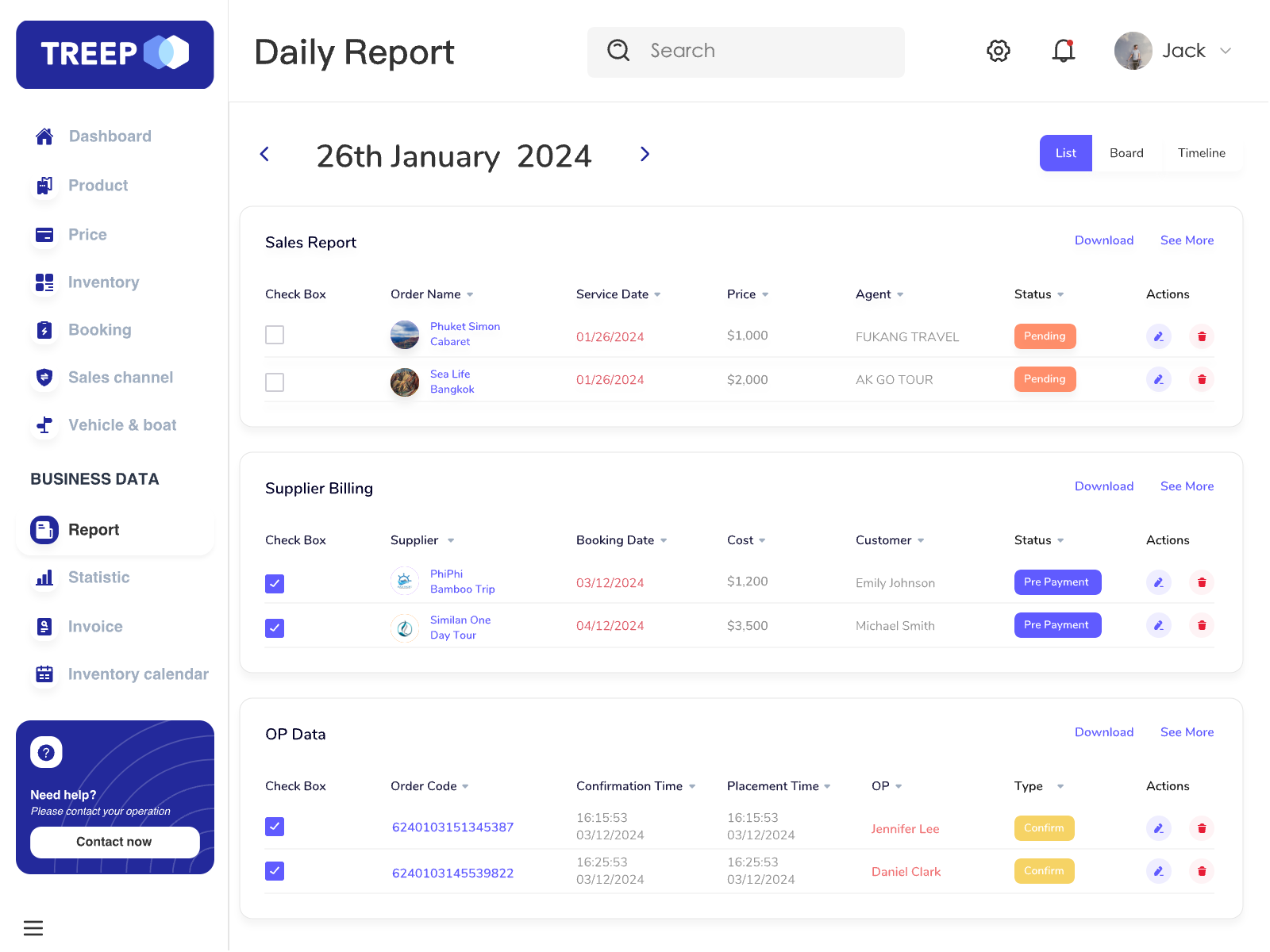This screenshot has height=952, width=1270.
Task: Switch to Board view
Action: (1126, 153)
